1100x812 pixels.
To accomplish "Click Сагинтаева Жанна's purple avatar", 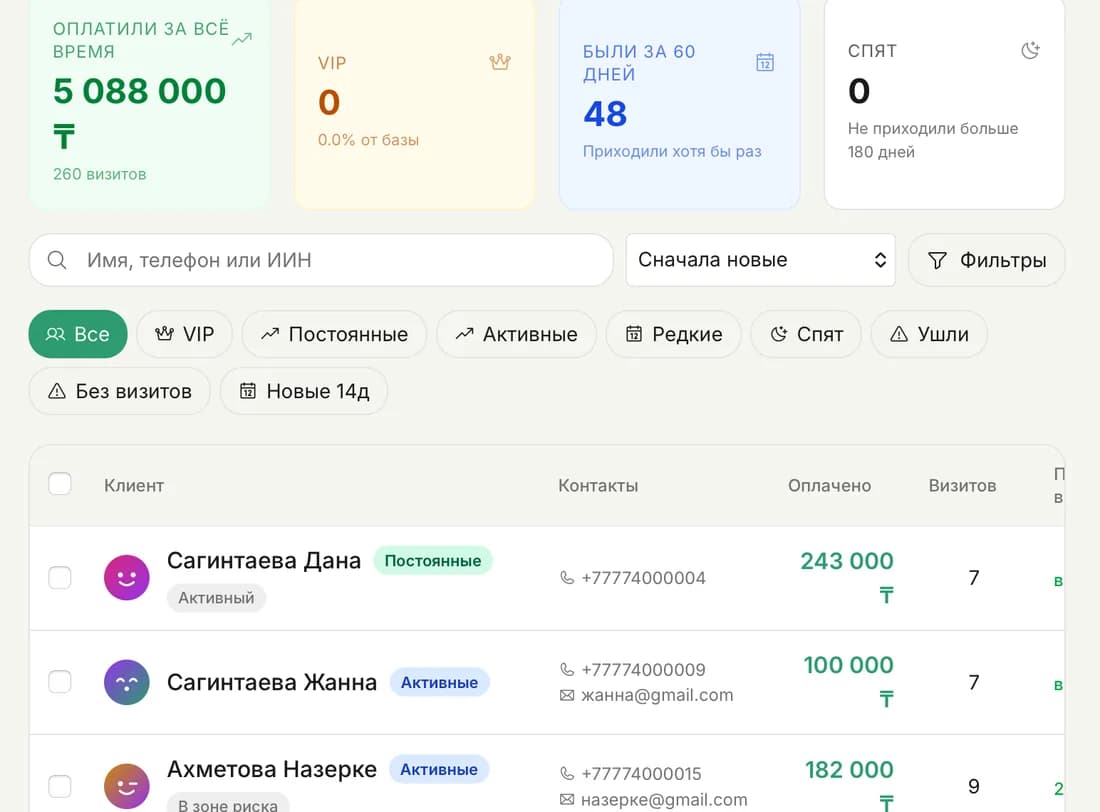I will [x=126, y=682].
